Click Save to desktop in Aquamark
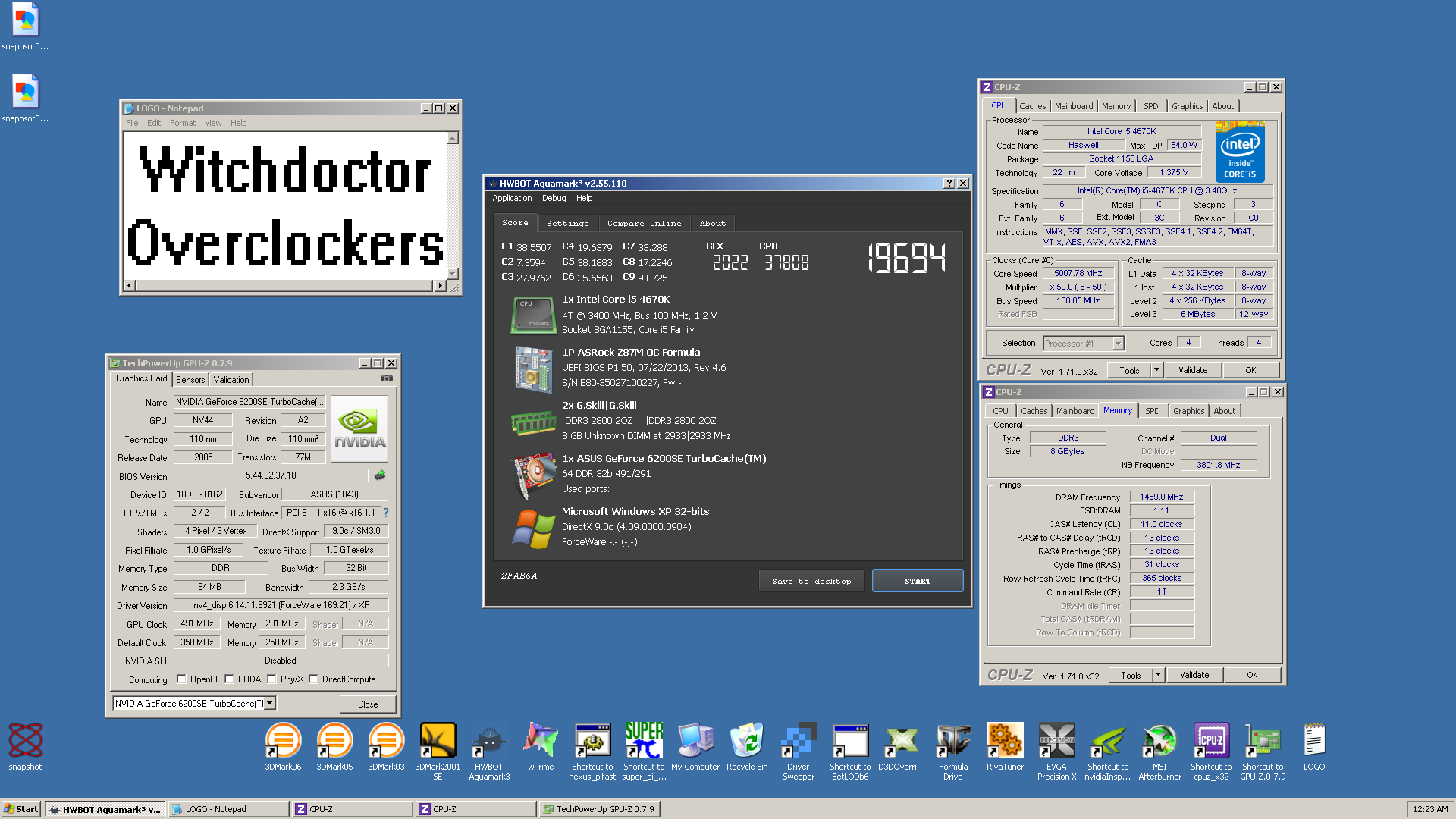The height and width of the screenshot is (819, 1456). point(811,581)
